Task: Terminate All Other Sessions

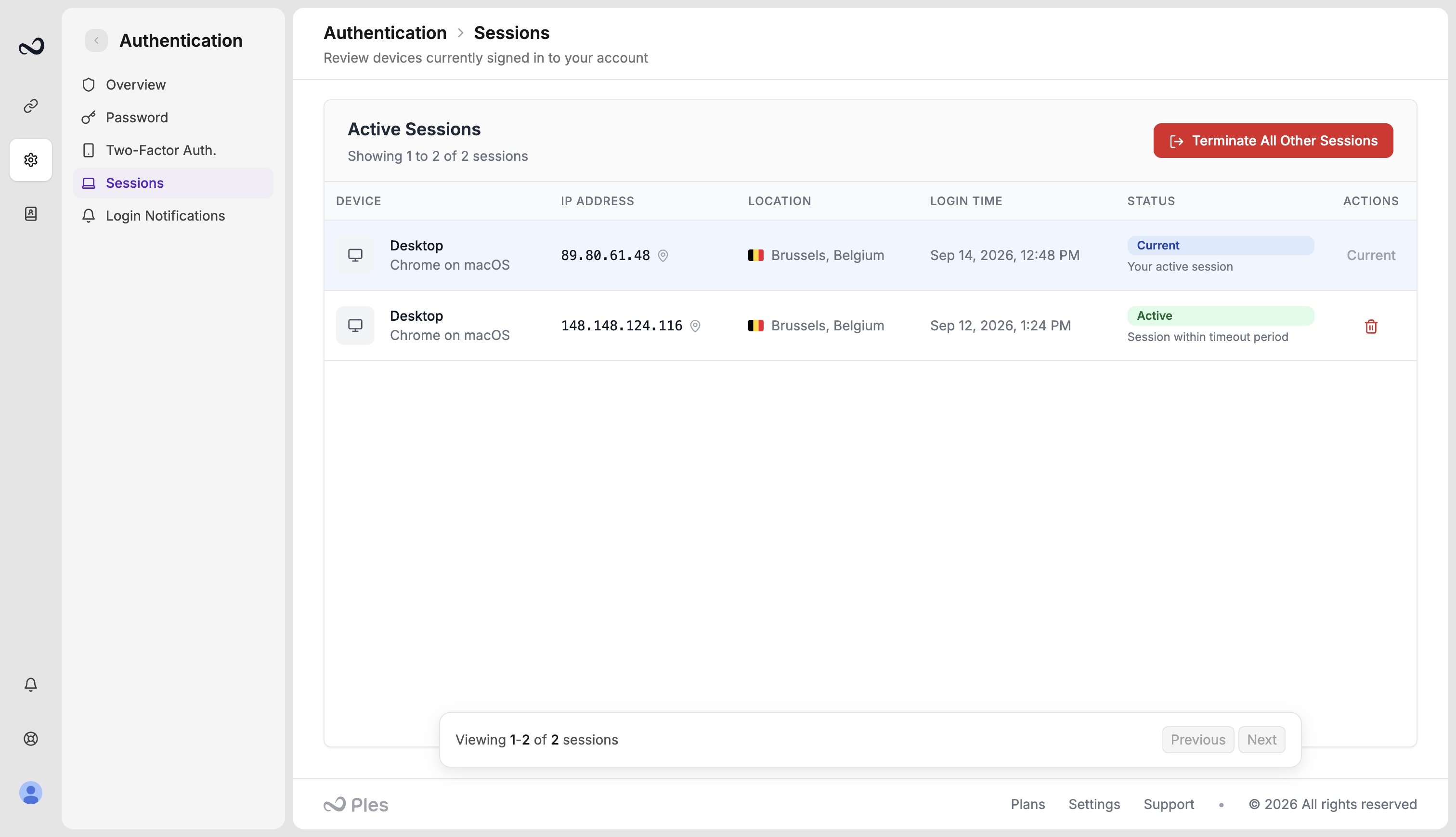Action: (x=1273, y=140)
